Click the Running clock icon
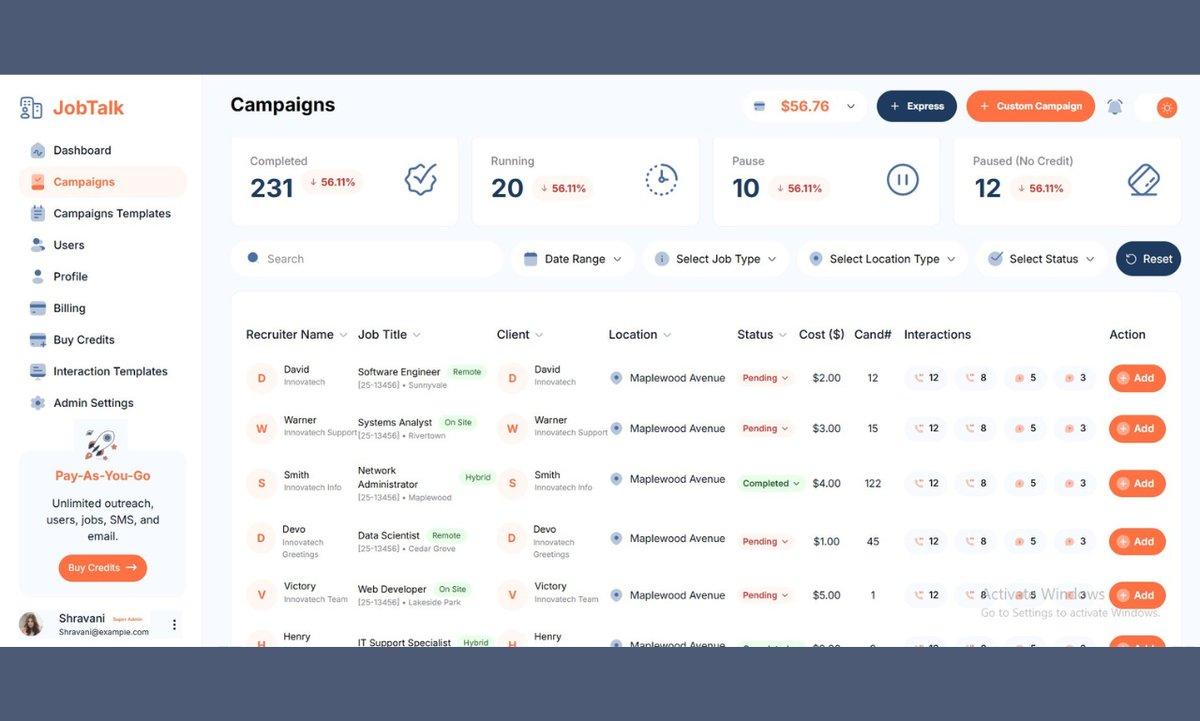 pos(661,180)
